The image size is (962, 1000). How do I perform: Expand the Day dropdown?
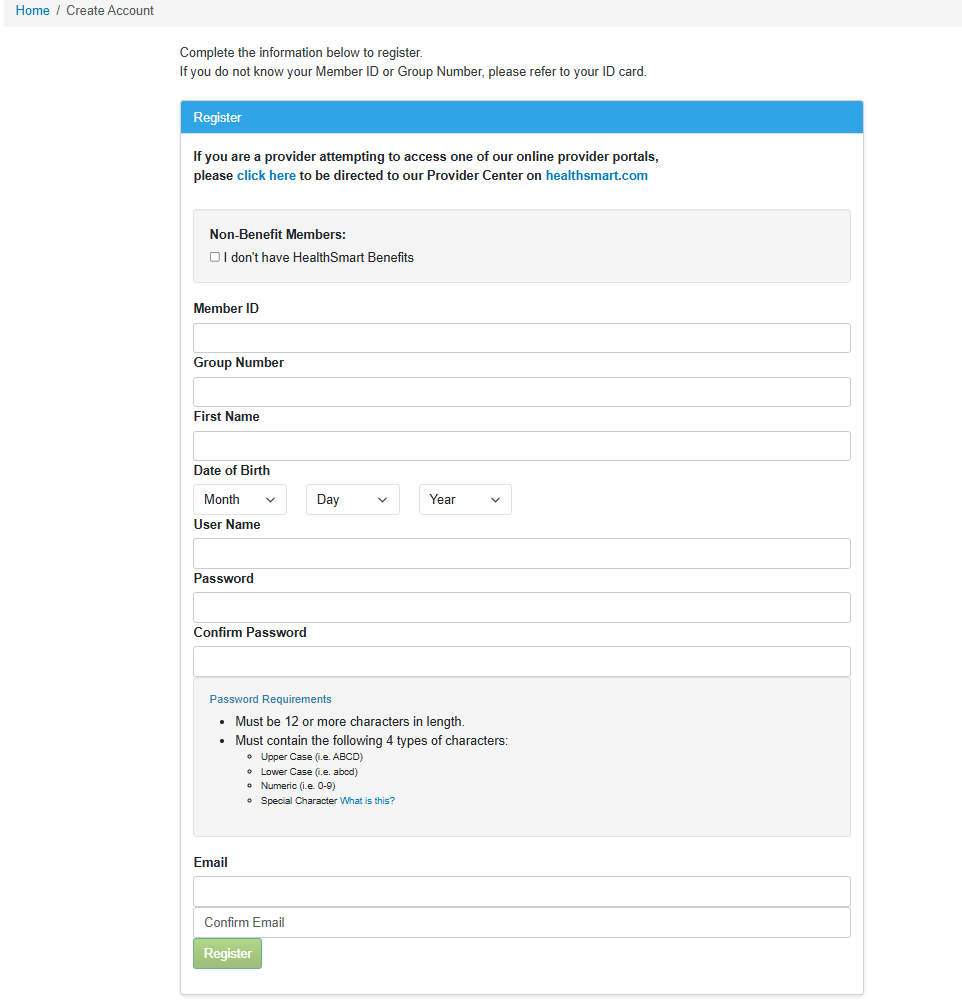click(x=352, y=500)
